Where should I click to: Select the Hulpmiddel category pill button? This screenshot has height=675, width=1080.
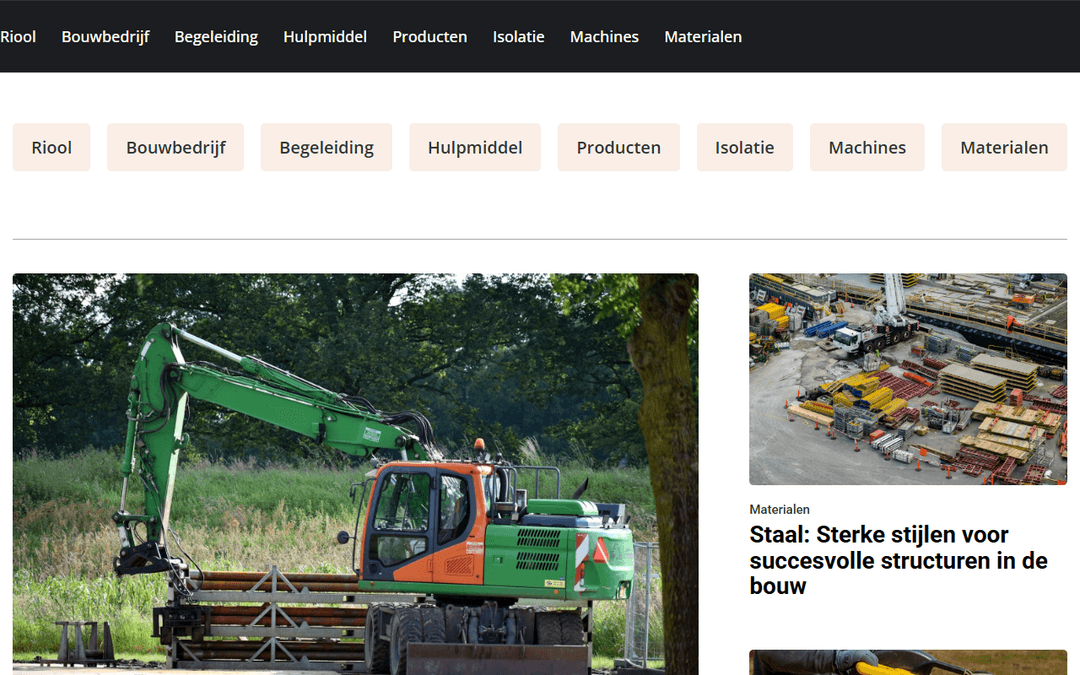click(475, 147)
